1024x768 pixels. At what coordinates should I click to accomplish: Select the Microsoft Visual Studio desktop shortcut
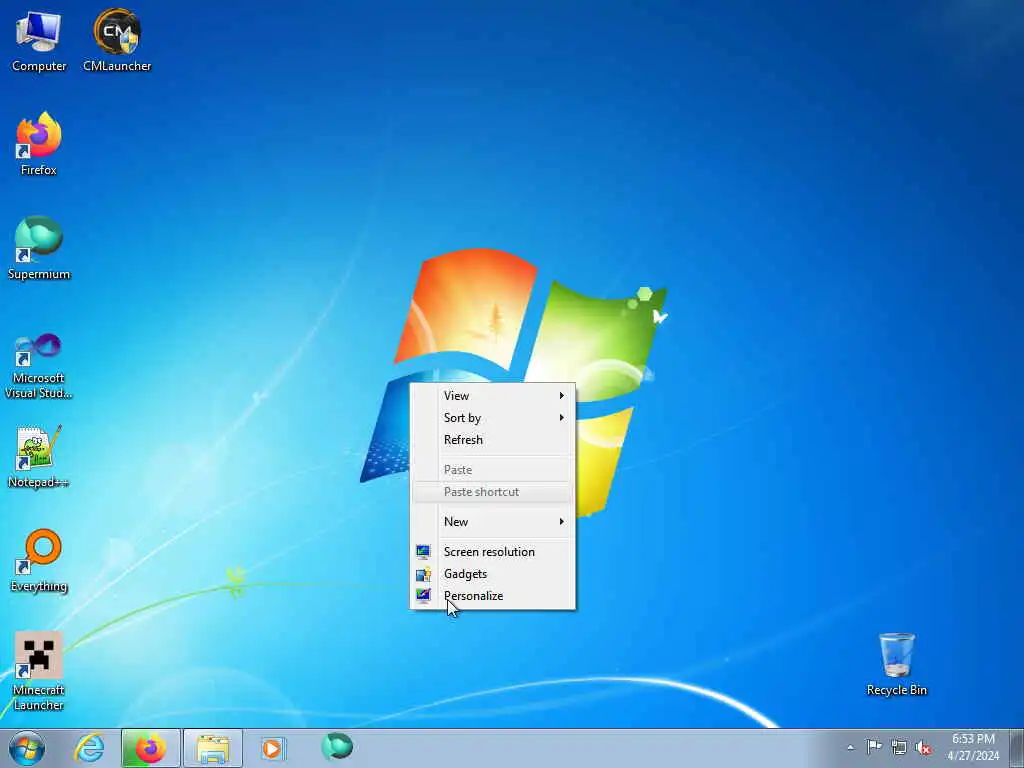pos(39,366)
